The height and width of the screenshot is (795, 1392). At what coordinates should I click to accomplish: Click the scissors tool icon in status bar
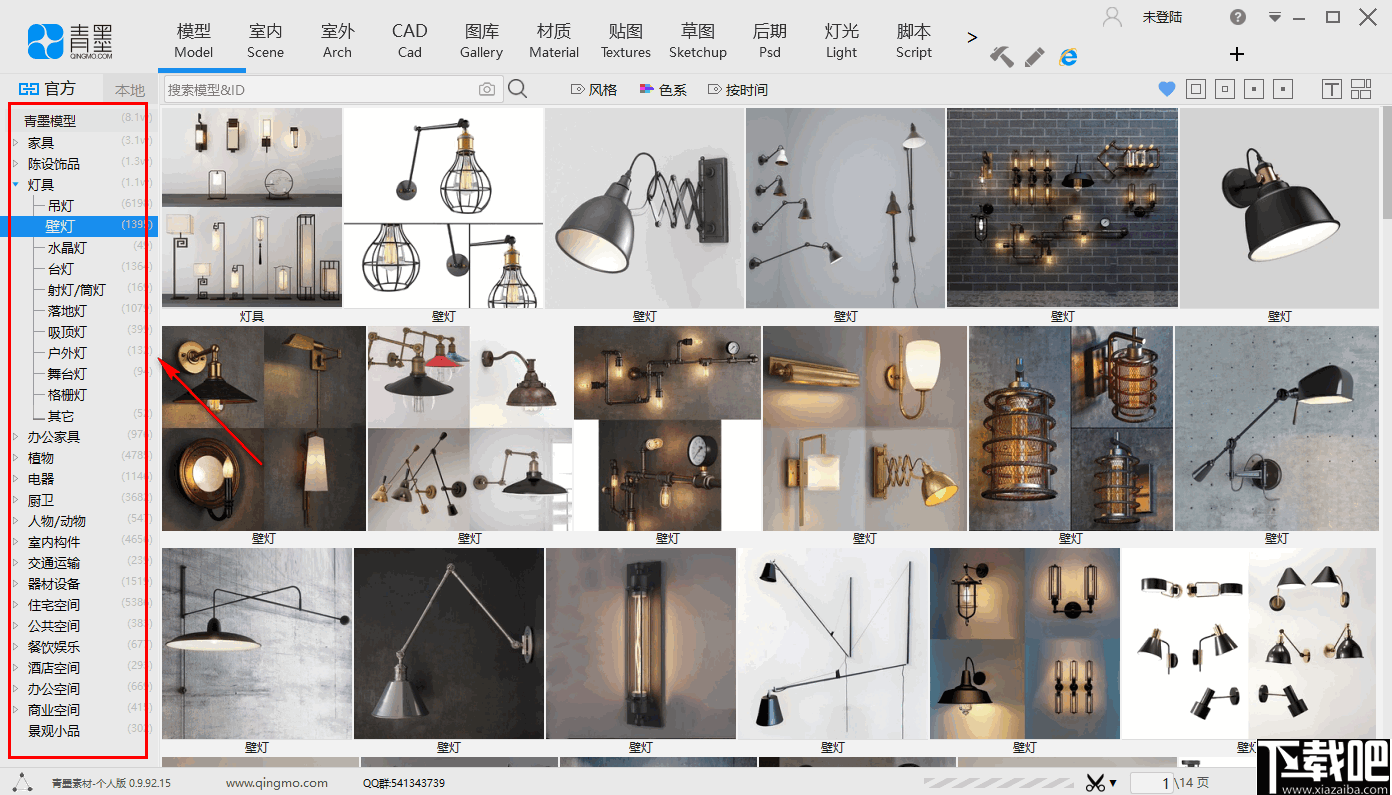[1095, 782]
